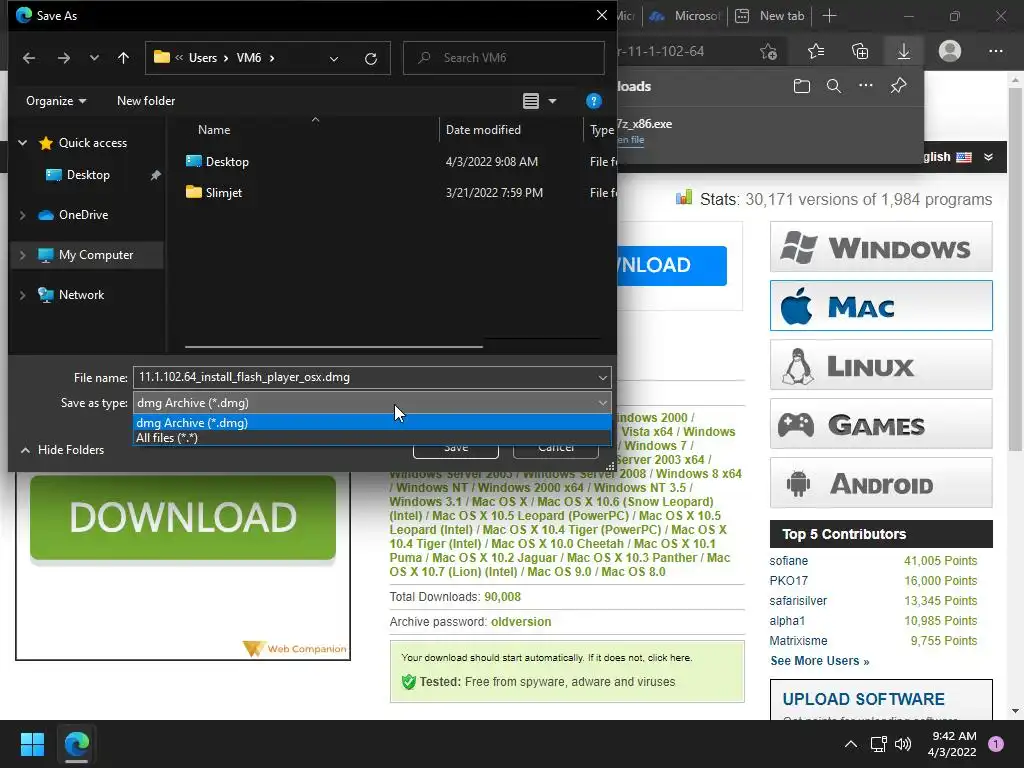This screenshot has height=768, width=1024.
Task: Expand the OneDrive tree node
Action: (x=22, y=215)
